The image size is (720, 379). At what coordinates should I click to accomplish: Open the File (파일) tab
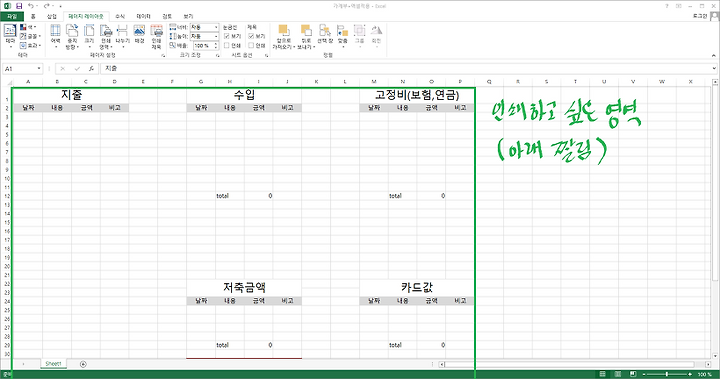click(x=11, y=17)
